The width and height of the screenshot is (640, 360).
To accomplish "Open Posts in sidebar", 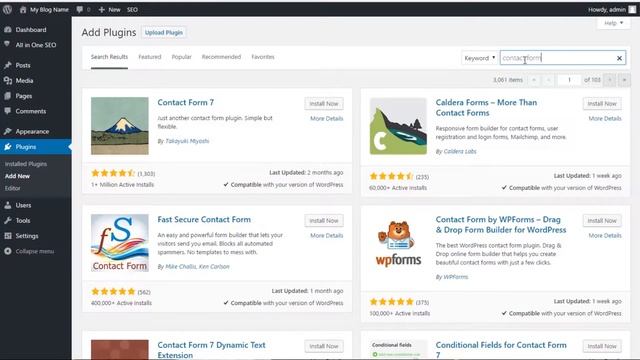I will click(23, 65).
